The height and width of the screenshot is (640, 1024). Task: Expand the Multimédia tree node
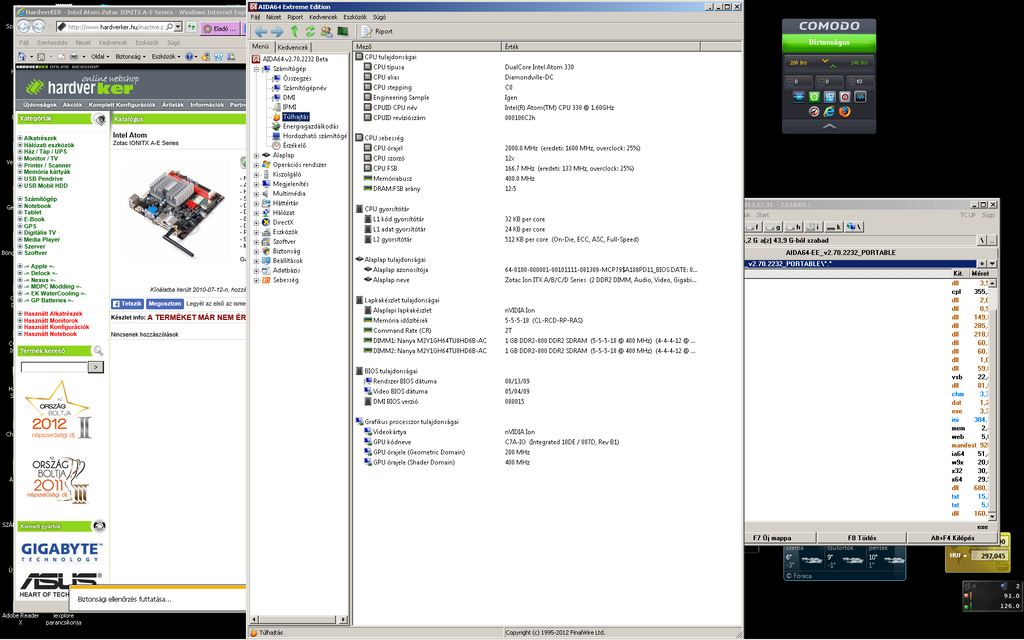point(256,194)
